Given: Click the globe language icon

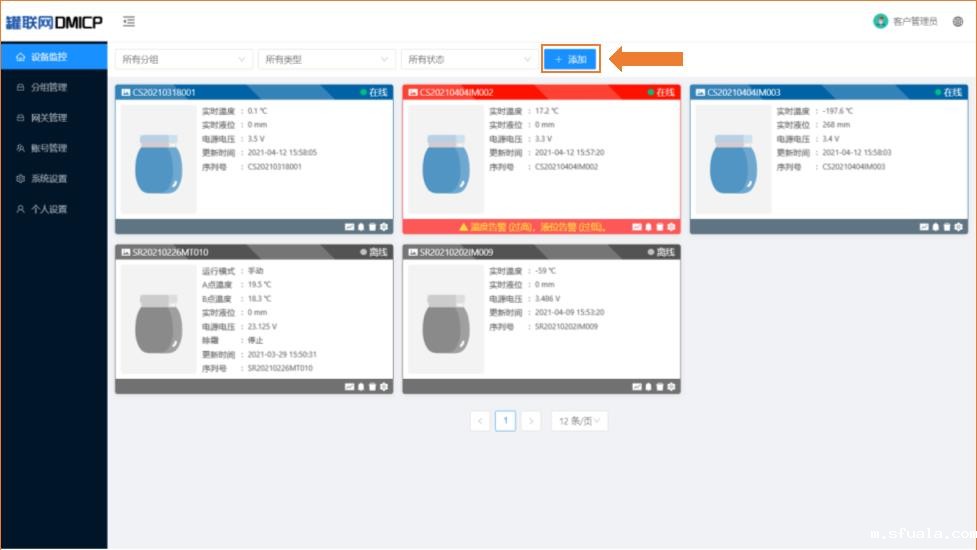Looking at the screenshot, I should [958, 21].
